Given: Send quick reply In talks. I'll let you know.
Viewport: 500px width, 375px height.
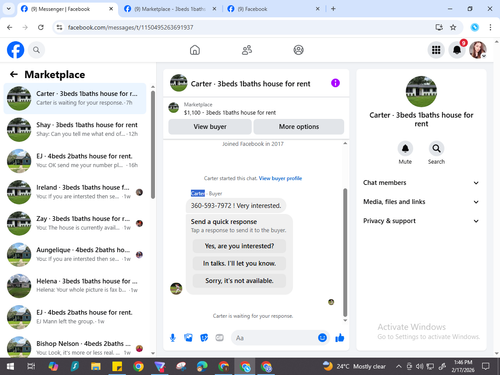Looking at the screenshot, I should point(239,263).
